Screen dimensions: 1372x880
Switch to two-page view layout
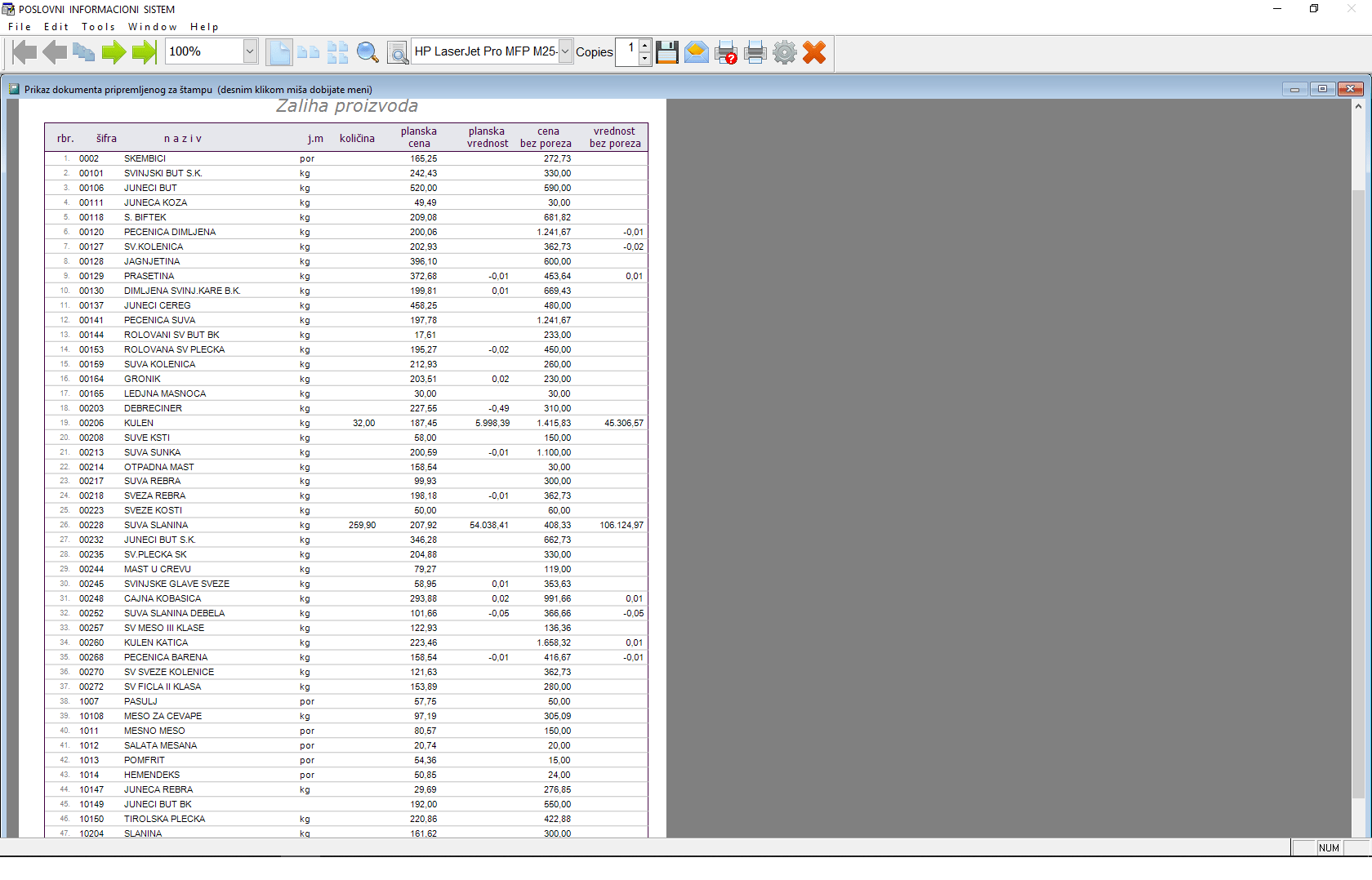(x=308, y=52)
